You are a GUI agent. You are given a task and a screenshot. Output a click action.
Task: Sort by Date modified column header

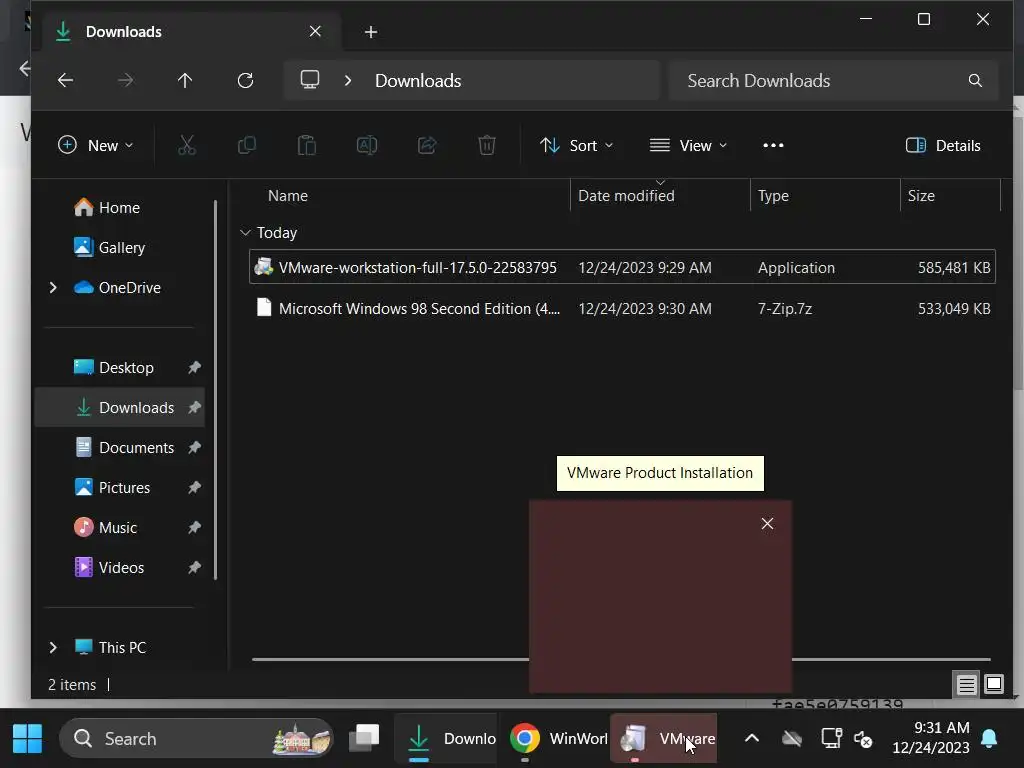click(626, 195)
